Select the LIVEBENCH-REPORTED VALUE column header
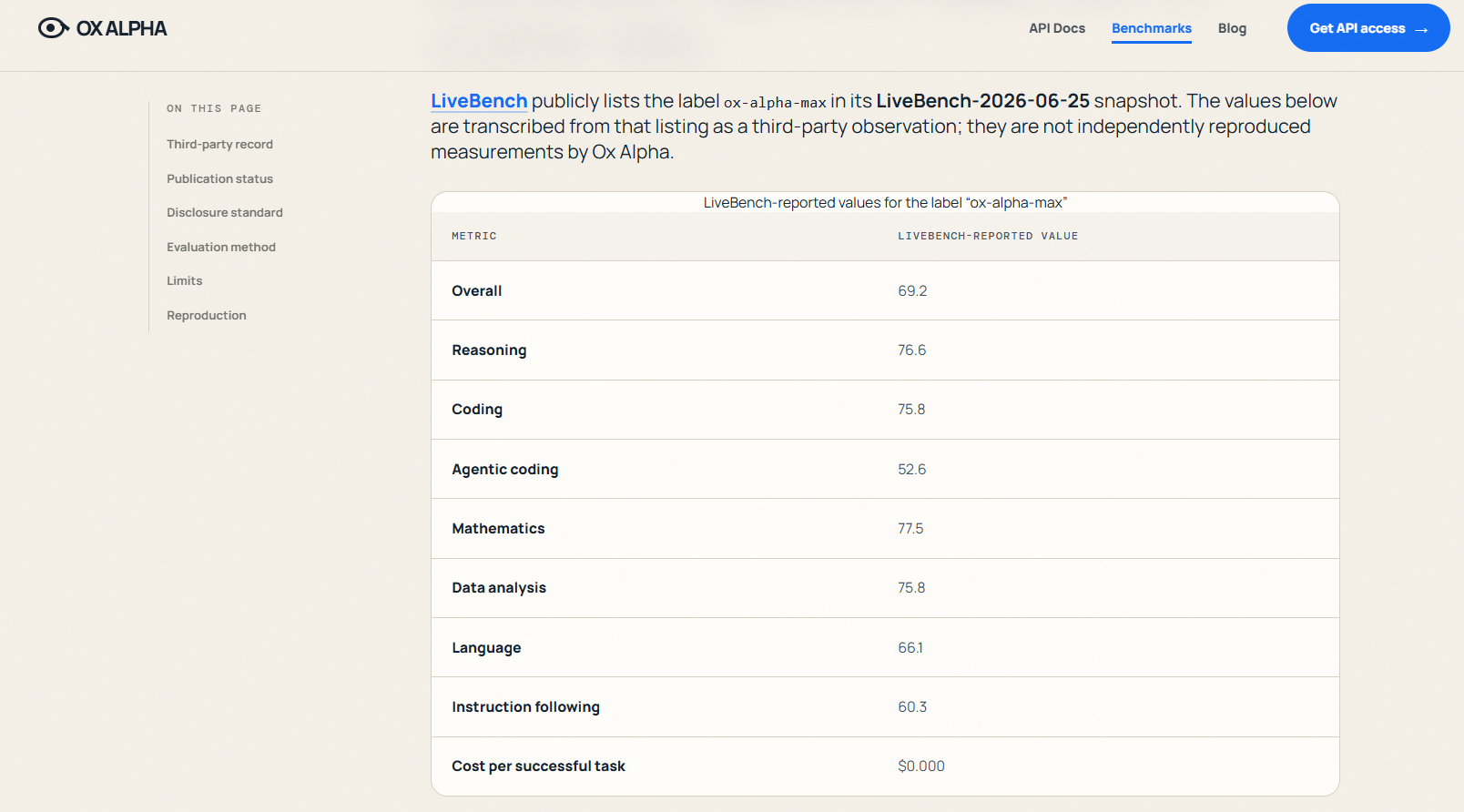 [x=988, y=236]
